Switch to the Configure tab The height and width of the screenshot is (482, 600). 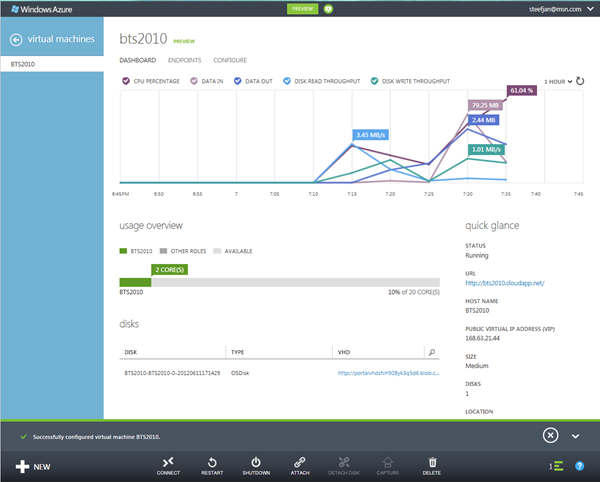click(230, 60)
